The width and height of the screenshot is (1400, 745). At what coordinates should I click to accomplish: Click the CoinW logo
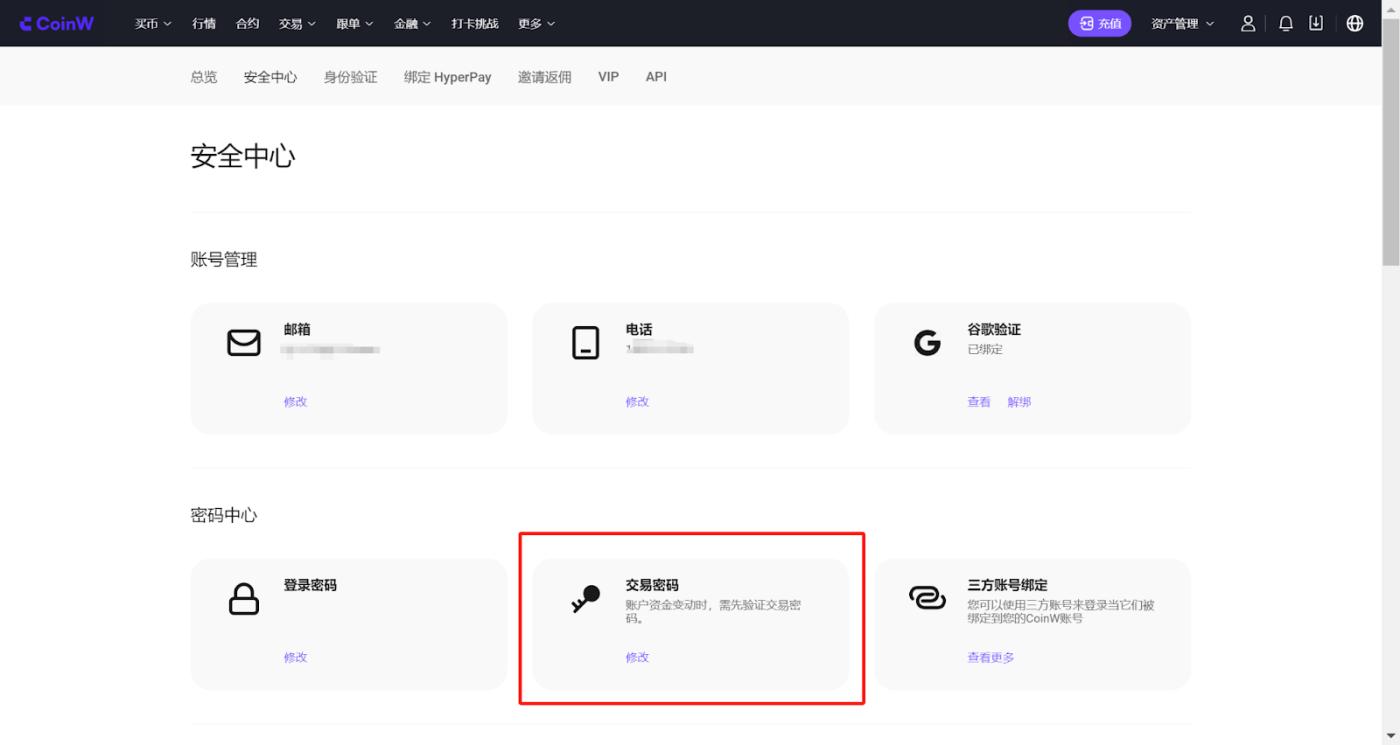pos(57,23)
